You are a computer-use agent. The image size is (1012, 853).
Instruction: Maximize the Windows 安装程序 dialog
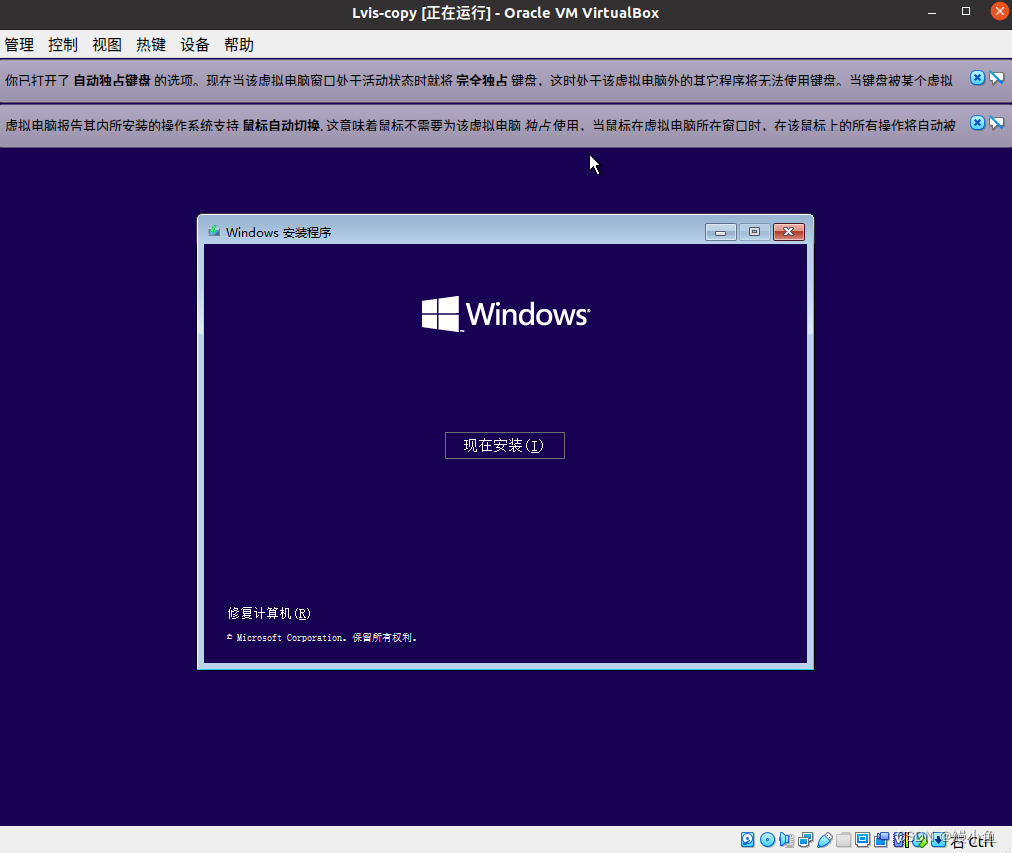pyautogui.click(x=754, y=232)
